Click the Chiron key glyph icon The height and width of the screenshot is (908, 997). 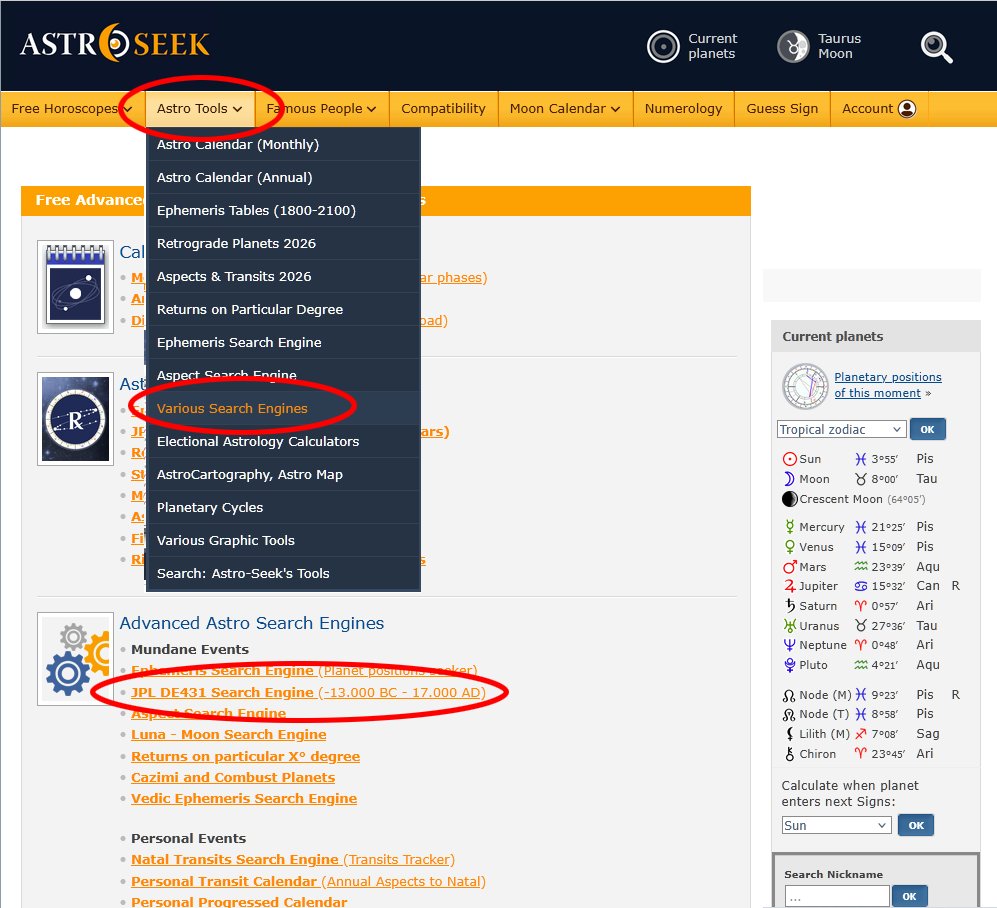click(790, 754)
